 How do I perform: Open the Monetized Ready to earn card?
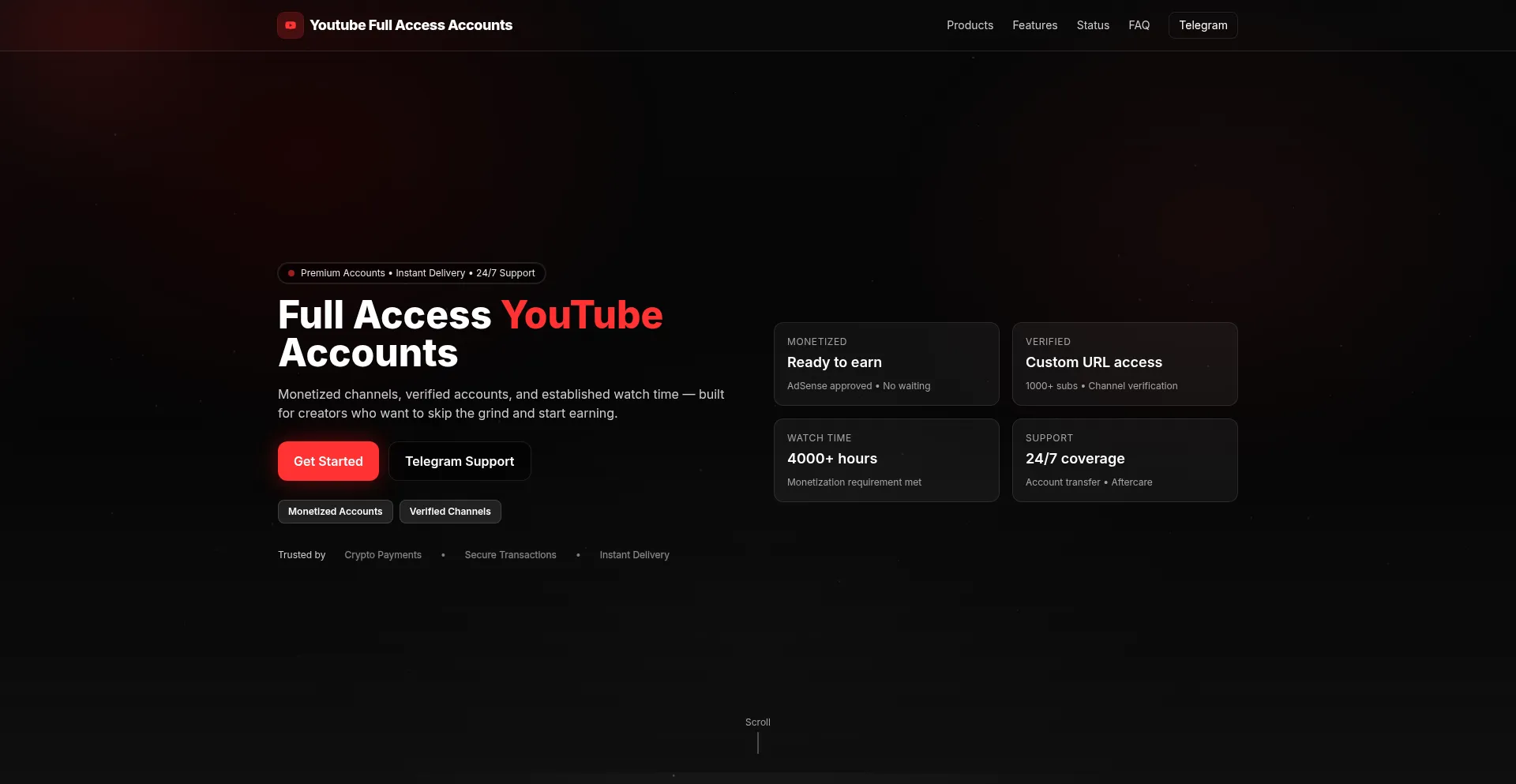click(x=886, y=364)
